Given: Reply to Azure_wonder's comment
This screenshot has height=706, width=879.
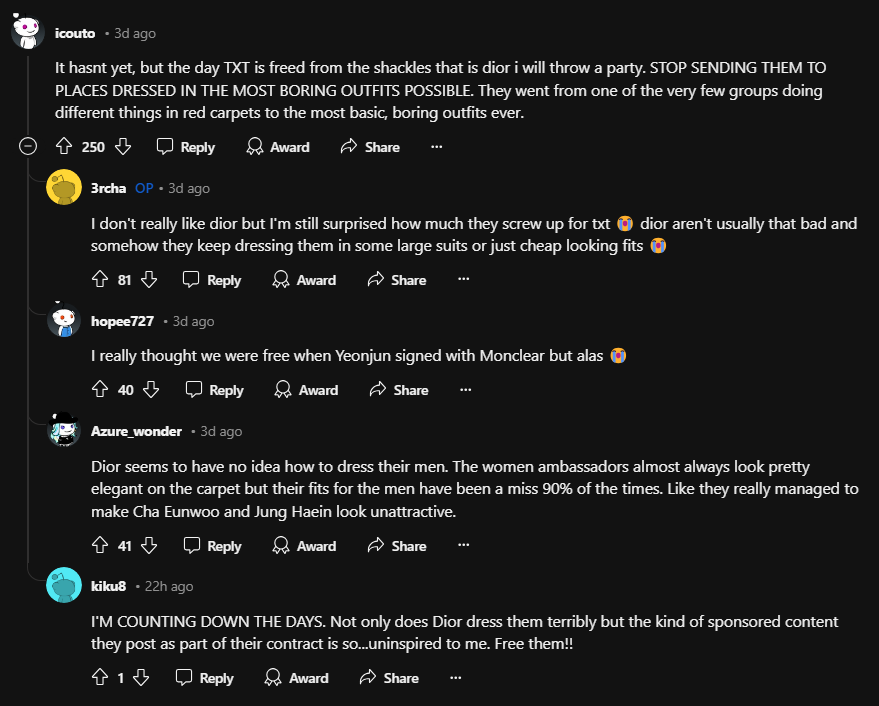Looking at the screenshot, I should click(213, 546).
